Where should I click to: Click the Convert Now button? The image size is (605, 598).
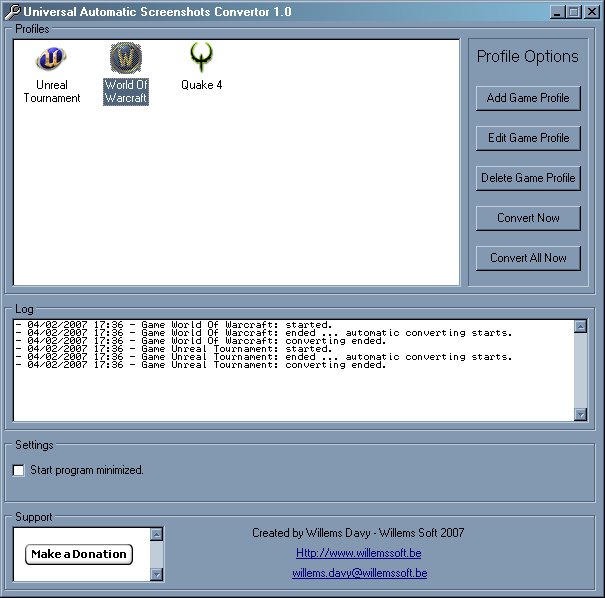tap(528, 218)
